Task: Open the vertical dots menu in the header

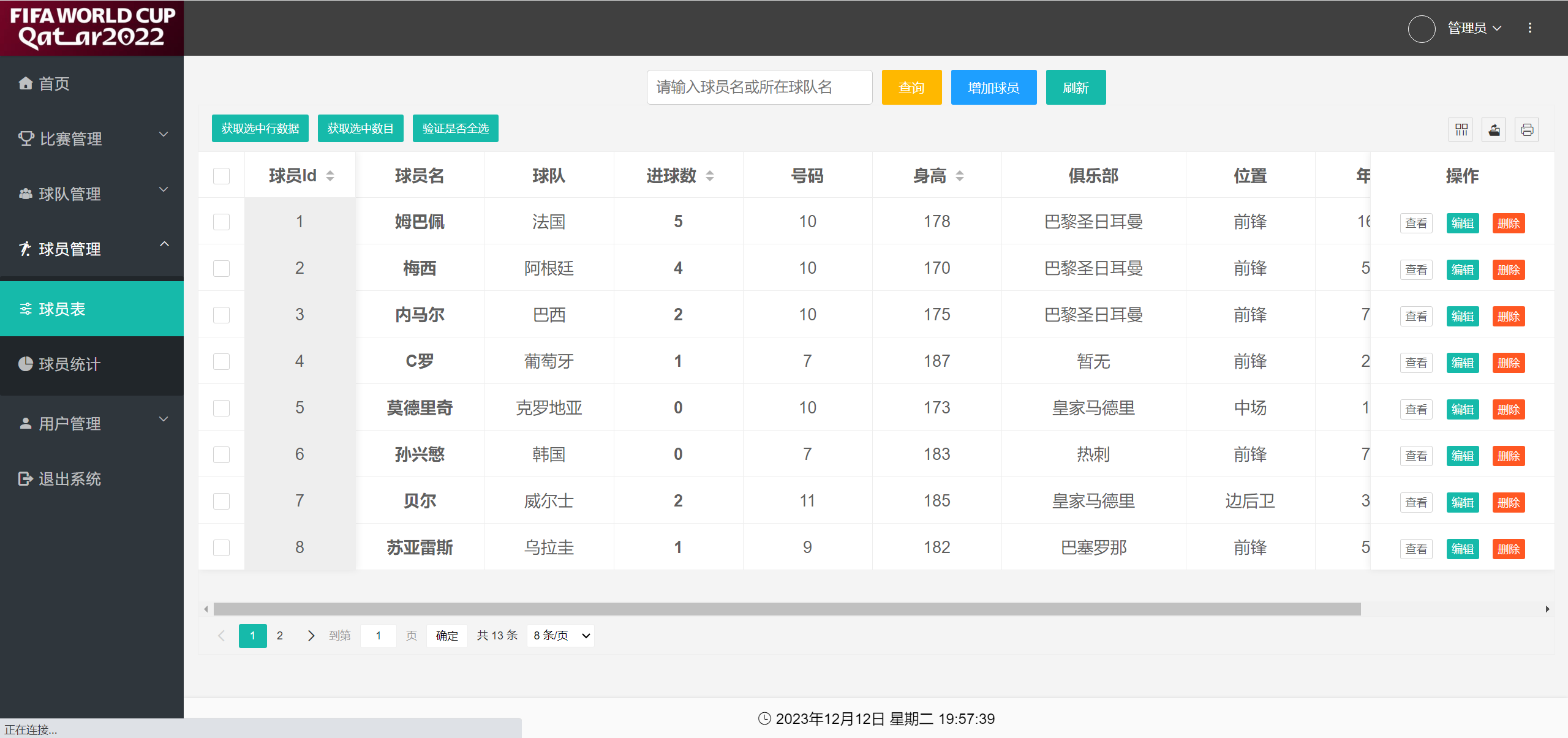Action: click(1530, 28)
